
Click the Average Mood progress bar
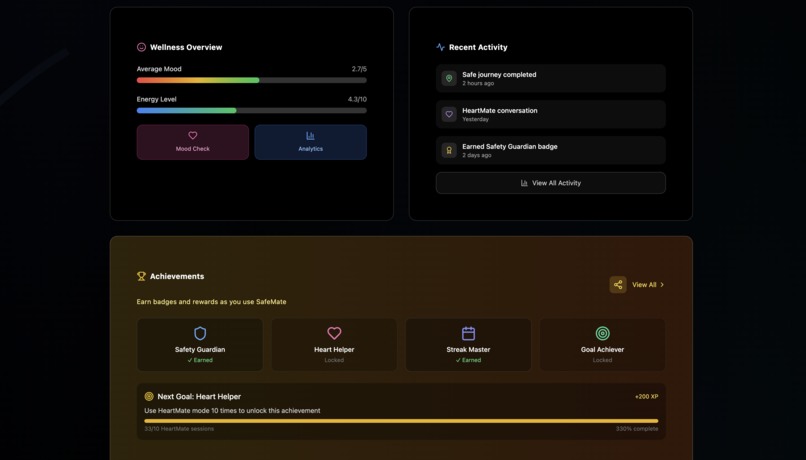252,80
